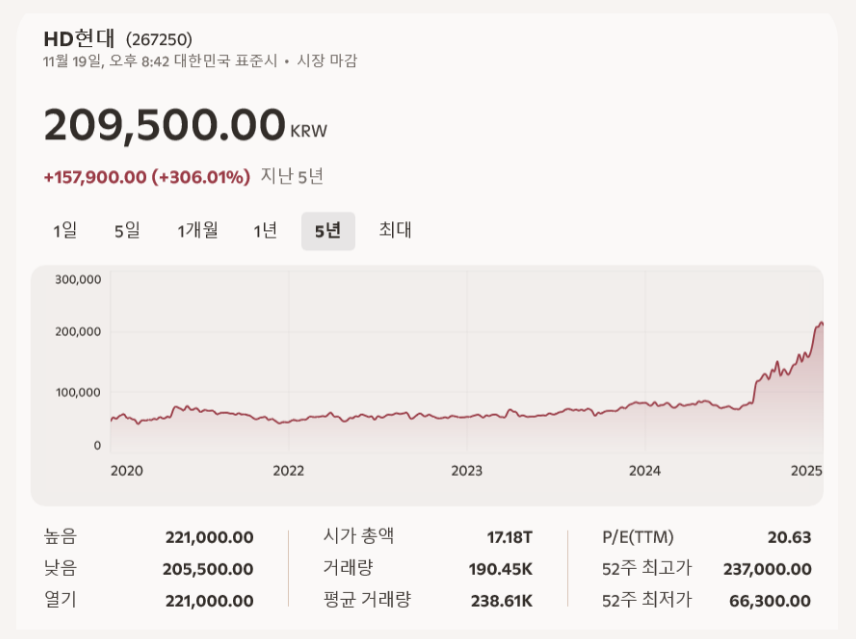This screenshot has height=639, width=856.
Task: Select the 5일 time range tab
Action: click(x=127, y=230)
